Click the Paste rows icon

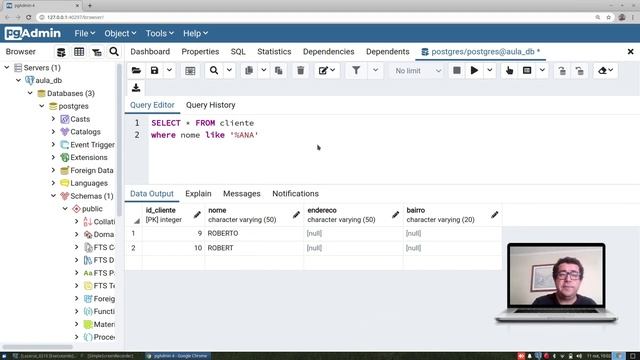point(279,71)
